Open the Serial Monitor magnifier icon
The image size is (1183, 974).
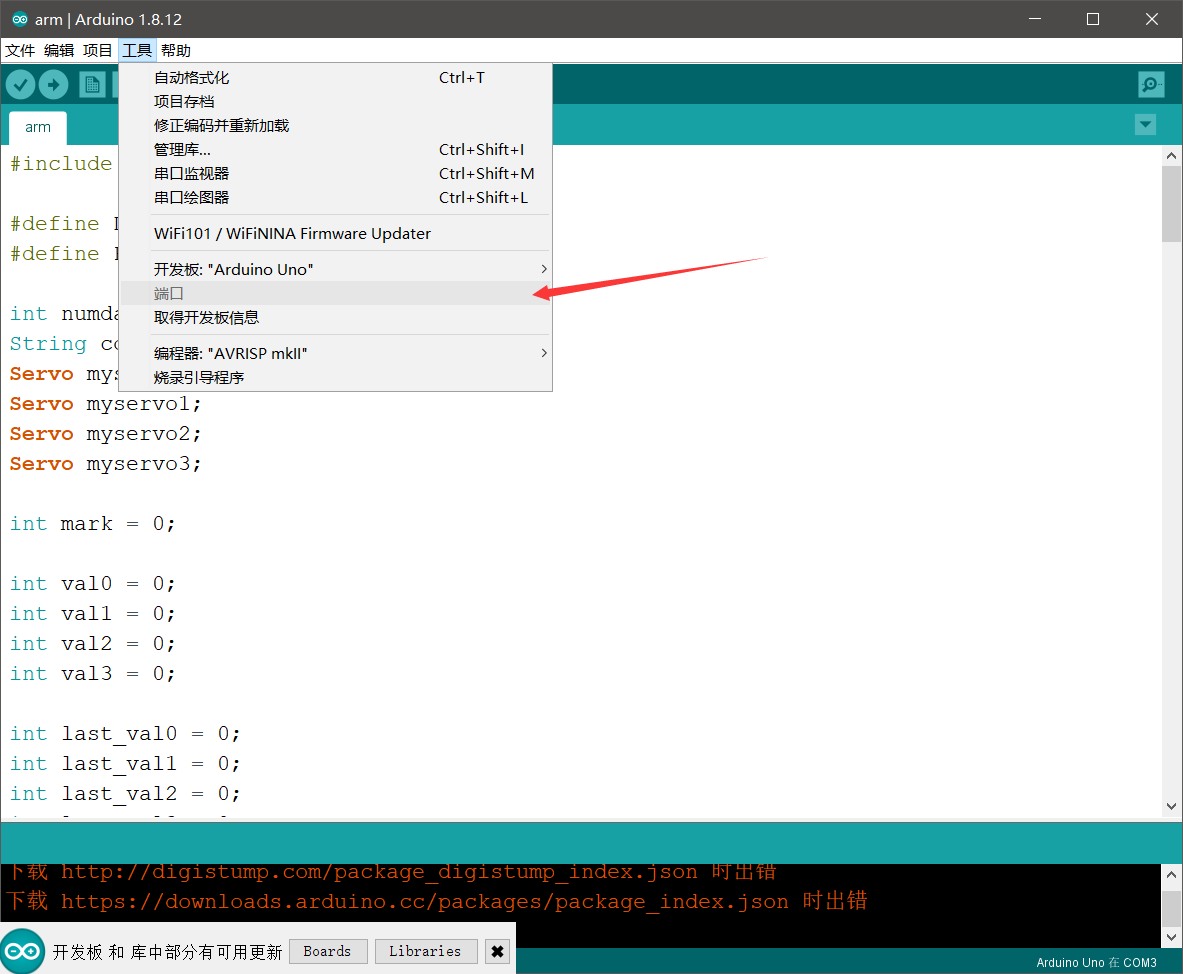click(x=1151, y=84)
